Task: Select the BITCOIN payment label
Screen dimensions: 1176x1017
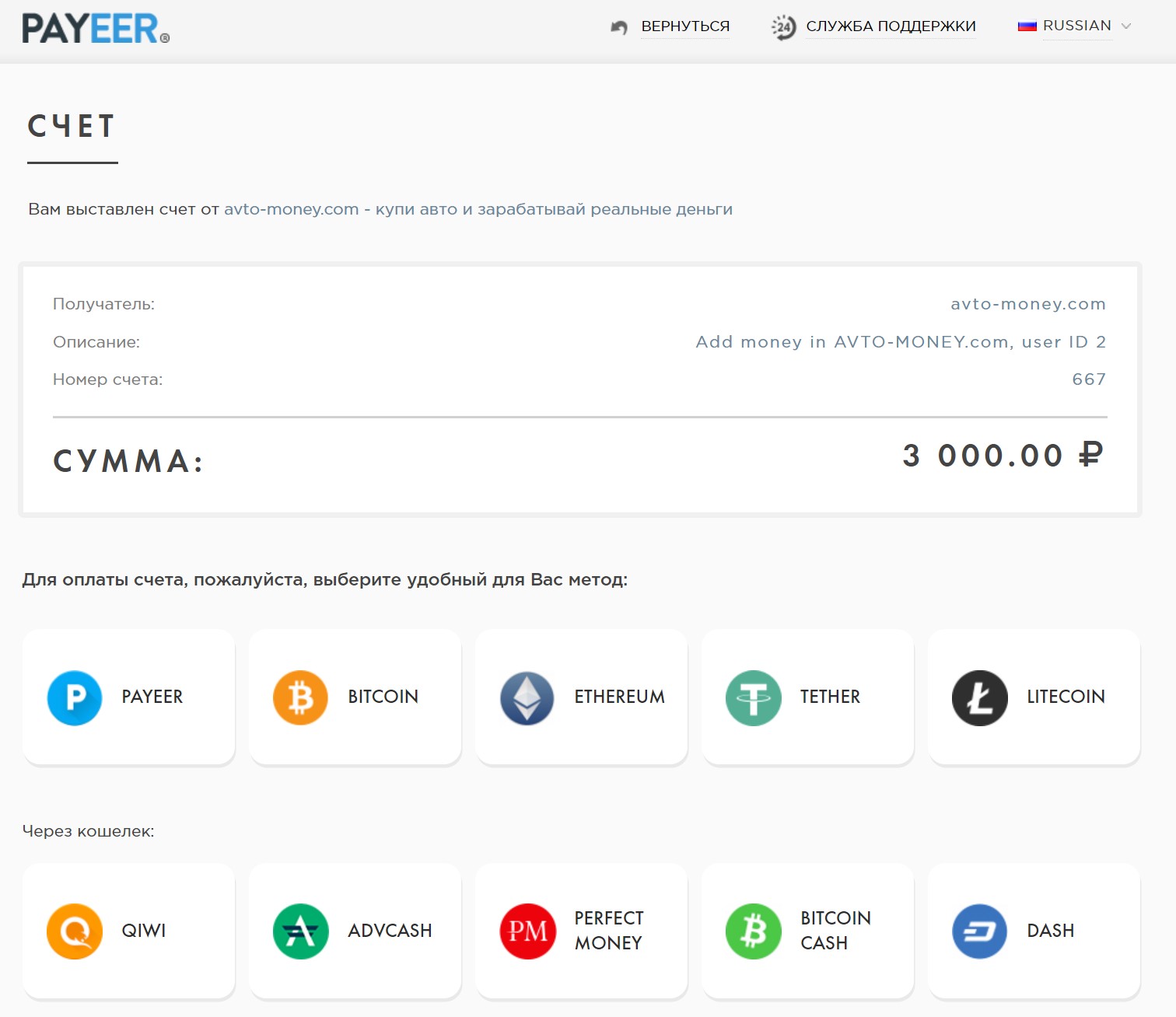Action: (x=383, y=697)
